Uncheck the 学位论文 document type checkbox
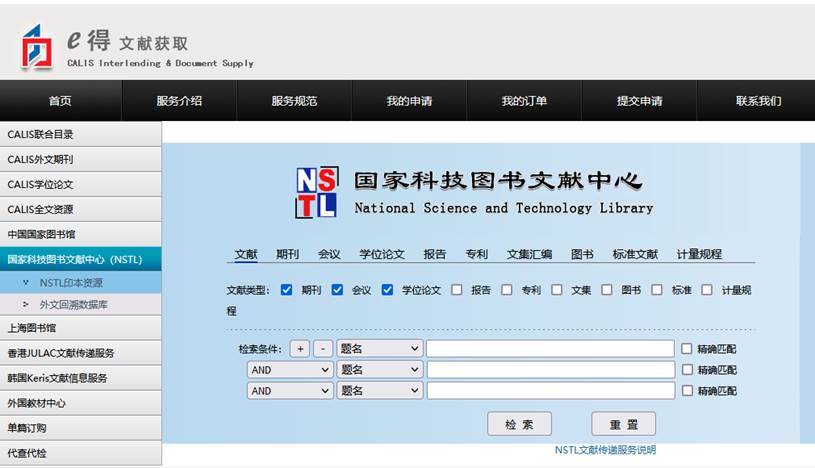Image resolution: width=815 pixels, height=468 pixels. point(387,290)
